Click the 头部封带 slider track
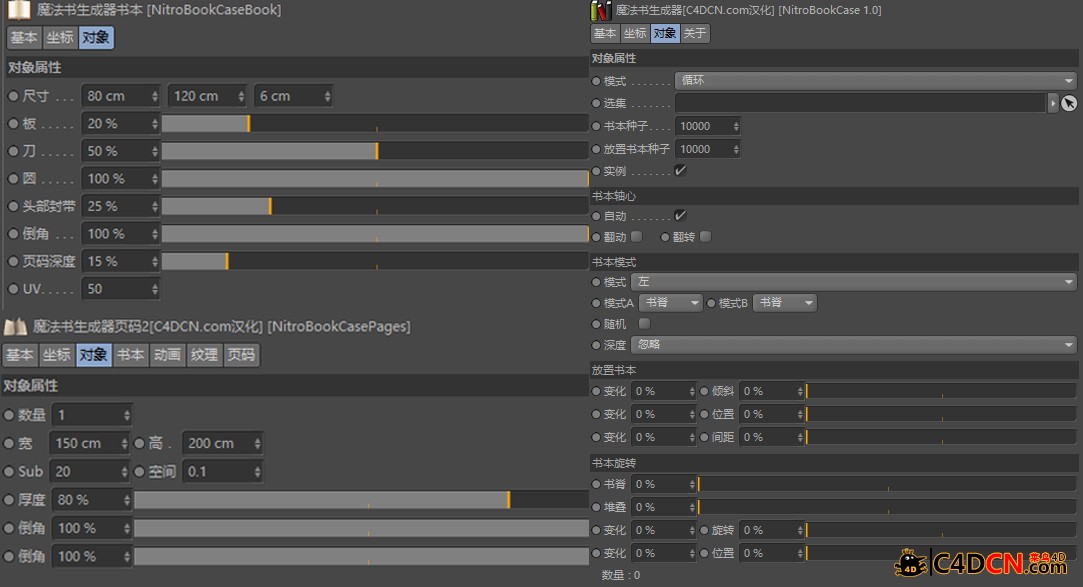 point(375,206)
